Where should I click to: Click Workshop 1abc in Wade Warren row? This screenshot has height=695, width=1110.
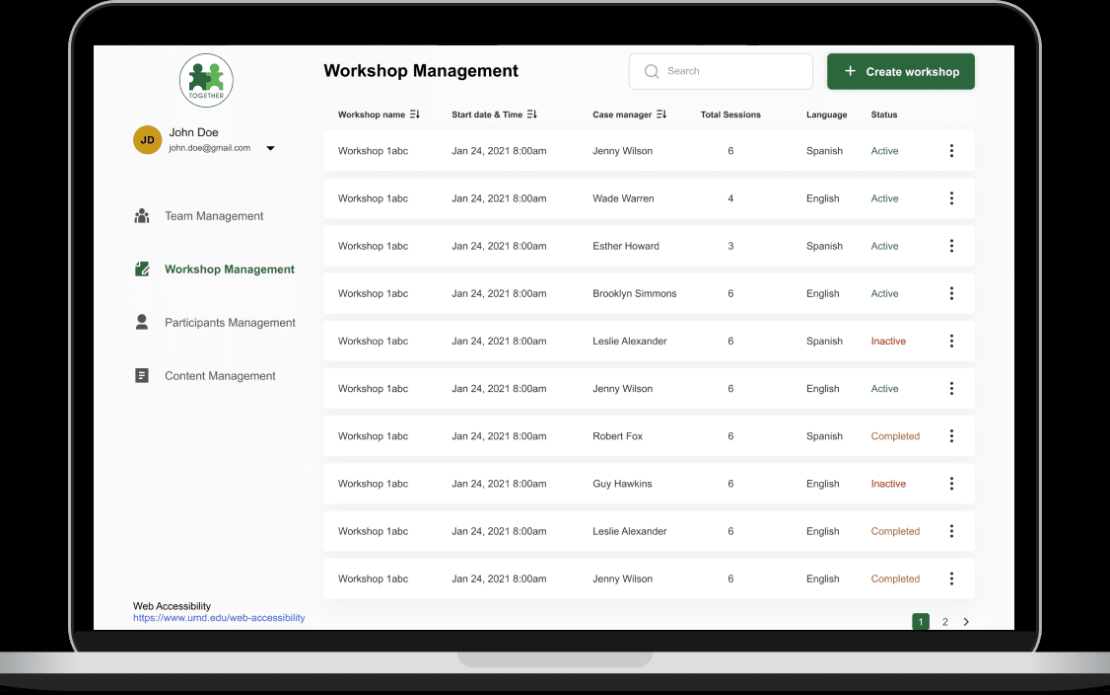coord(372,198)
